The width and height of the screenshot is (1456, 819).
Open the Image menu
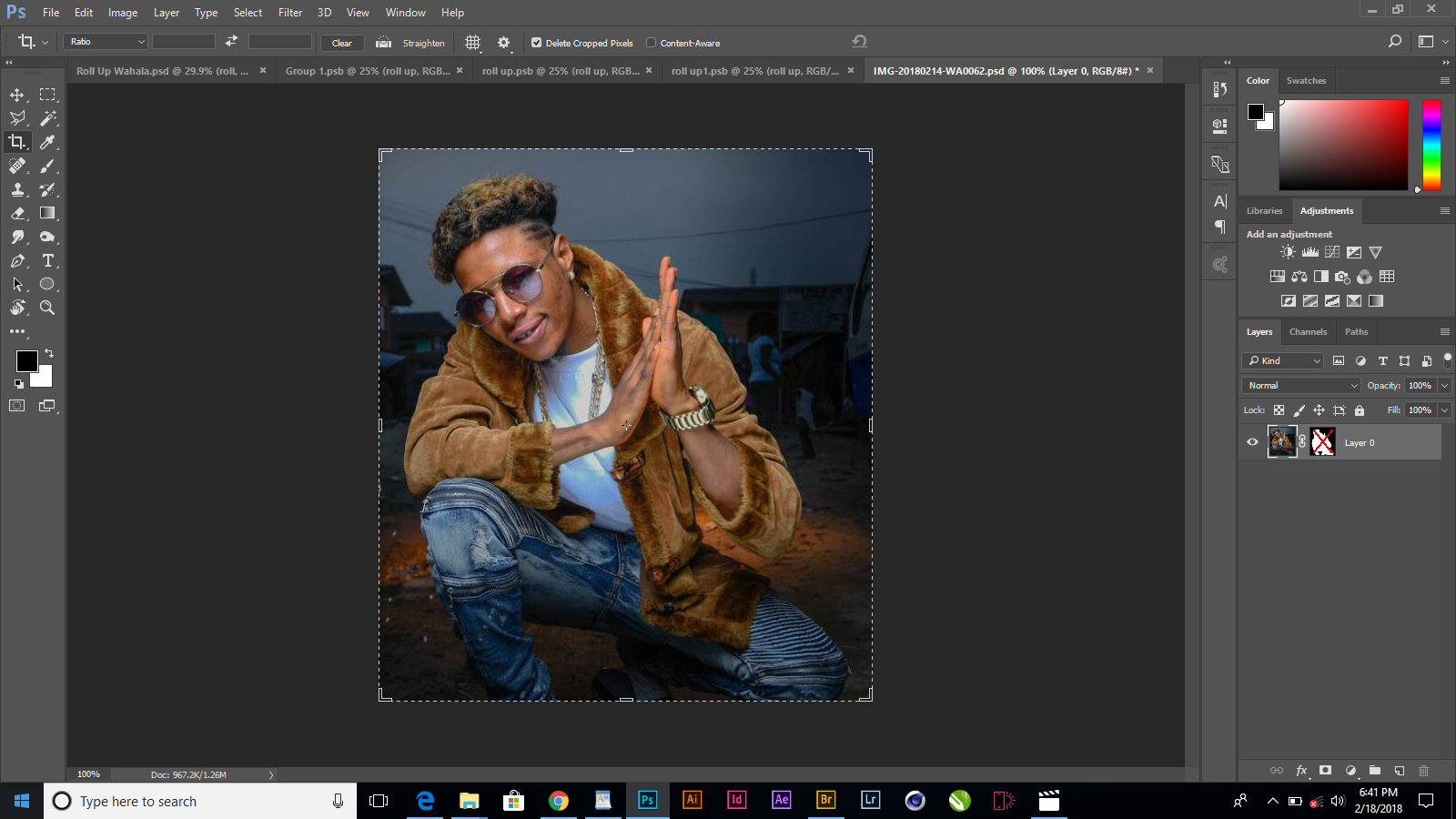point(123,13)
